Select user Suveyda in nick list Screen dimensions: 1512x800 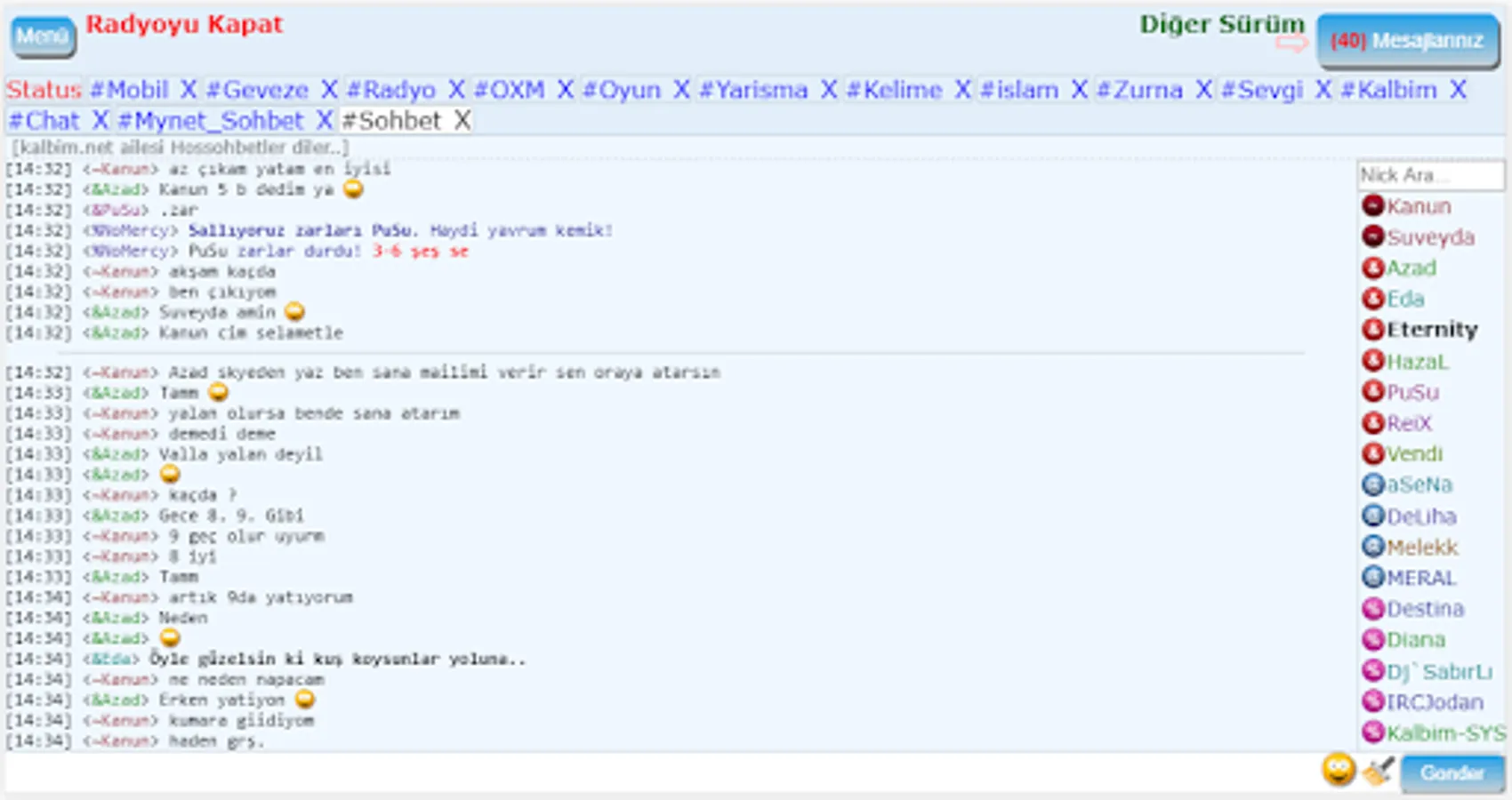pos(1430,237)
